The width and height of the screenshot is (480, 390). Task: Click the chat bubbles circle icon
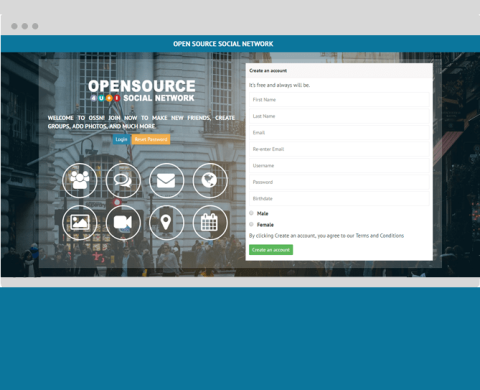tap(123, 180)
